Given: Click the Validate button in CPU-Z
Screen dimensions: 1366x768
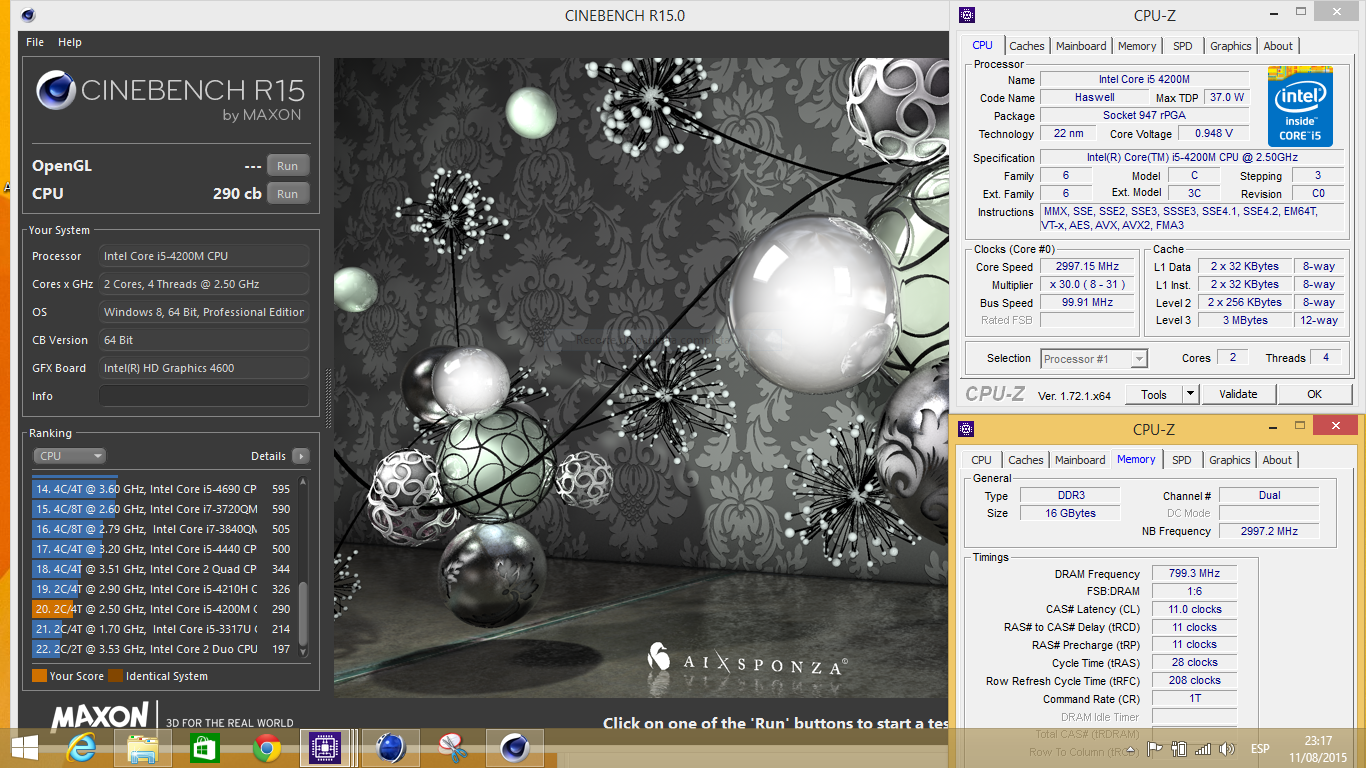Looking at the screenshot, I should (x=1238, y=394).
